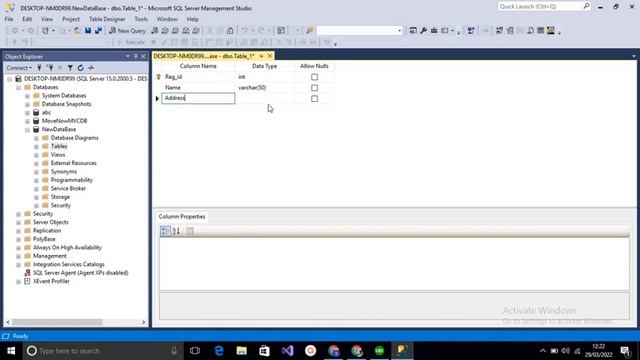Expand the Programmability folder
The width and height of the screenshot is (640, 360).
pyautogui.click(x=36, y=180)
